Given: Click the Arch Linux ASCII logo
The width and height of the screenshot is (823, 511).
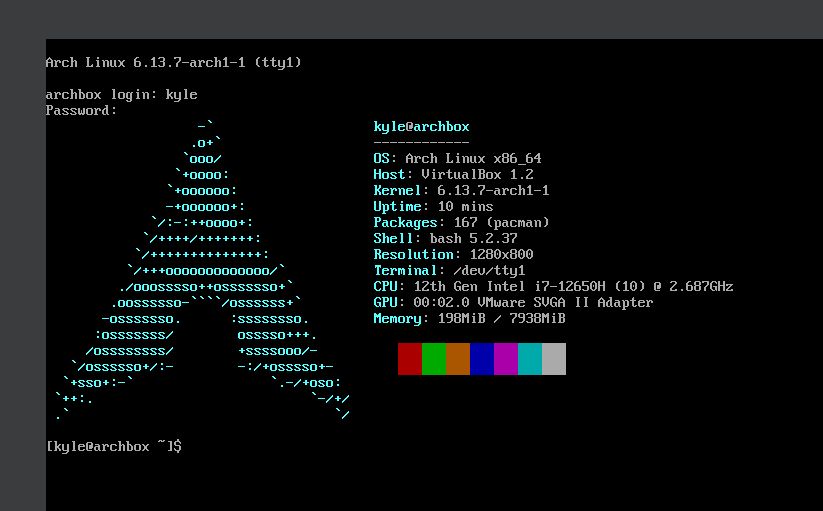Looking at the screenshot, I should pos(203,271).
